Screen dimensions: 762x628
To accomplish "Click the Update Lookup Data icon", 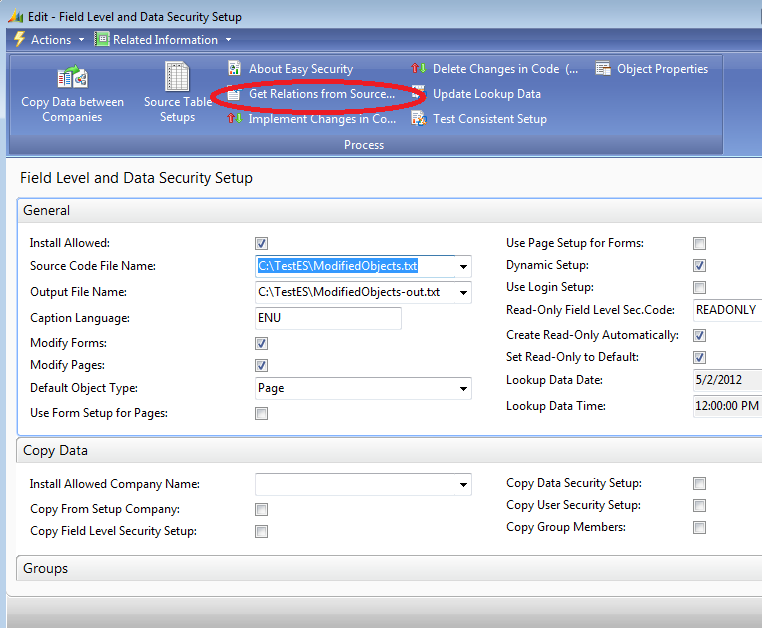I will click(x=418, y=94).
